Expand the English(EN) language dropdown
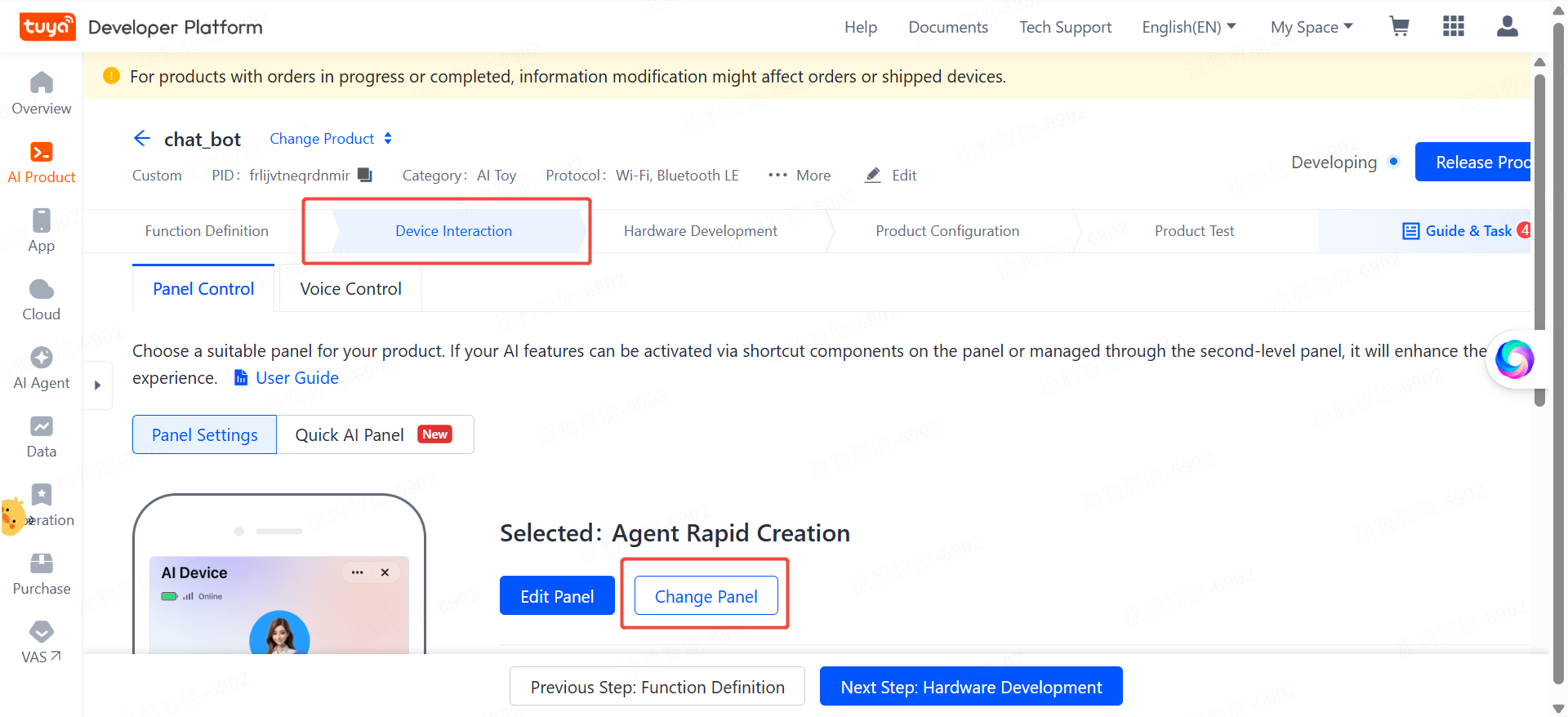This screenshot has height=717, width=1568. pos(1188,27)
